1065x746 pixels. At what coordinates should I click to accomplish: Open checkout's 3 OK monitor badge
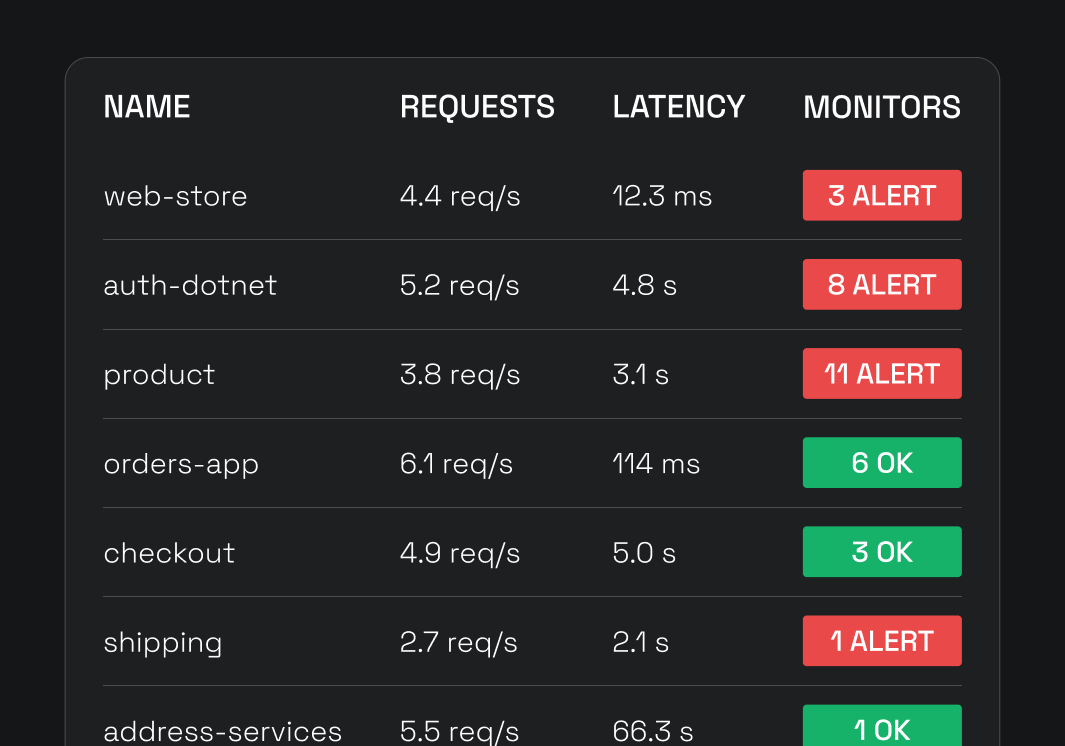pyautogui.click(x=881, y=551)
